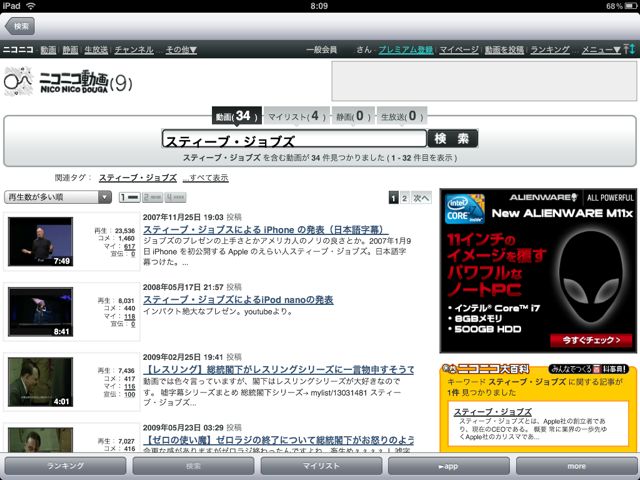Click the 2009年02月25日 19:41 date text

[x=183, y=357]
